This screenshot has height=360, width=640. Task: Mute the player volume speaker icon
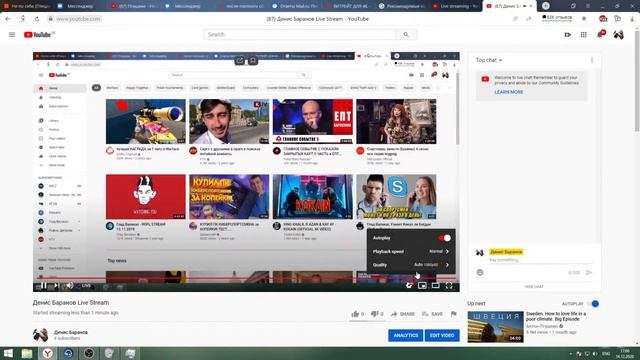[70, 286]
